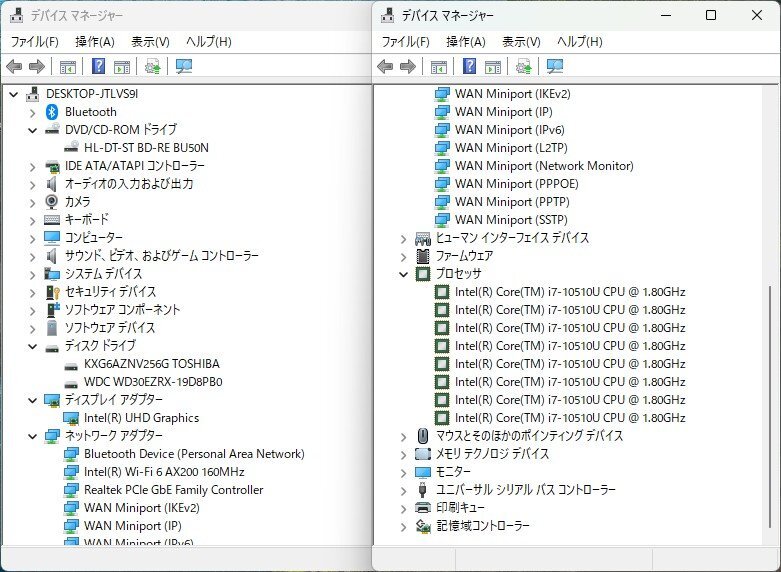
Task: Expand the システム デバイス category
Action: 33,275
